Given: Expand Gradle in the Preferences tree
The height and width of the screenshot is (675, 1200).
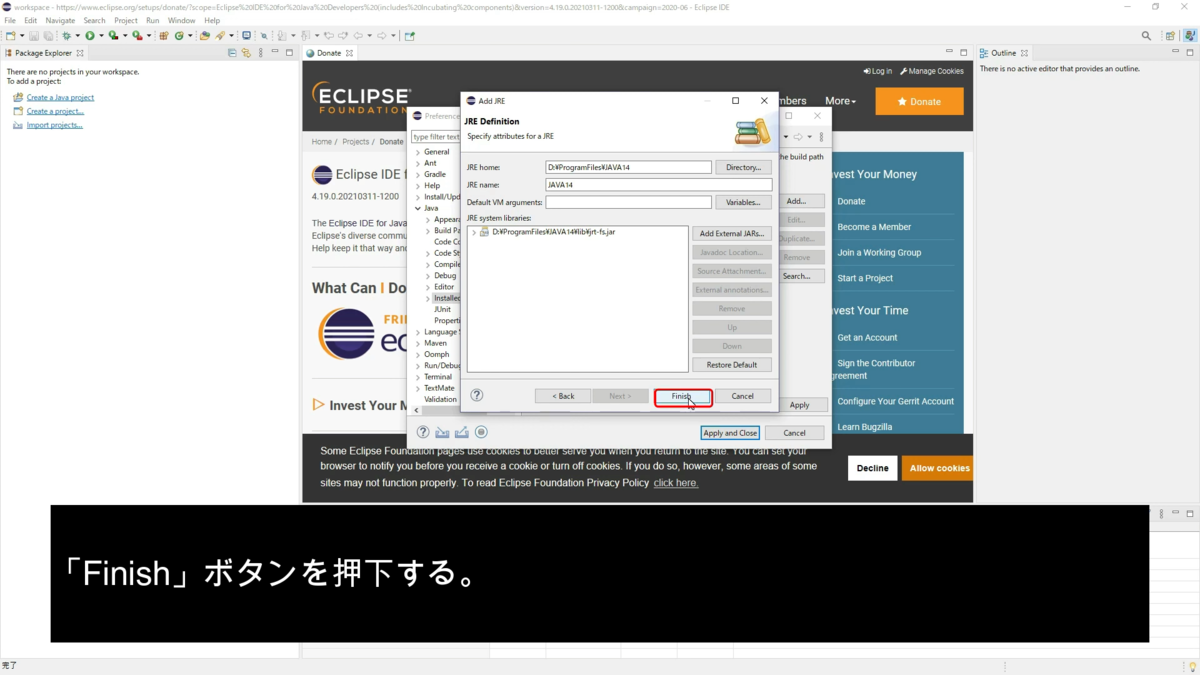Looking at the screenshot, I should click(x=418, y=174).
